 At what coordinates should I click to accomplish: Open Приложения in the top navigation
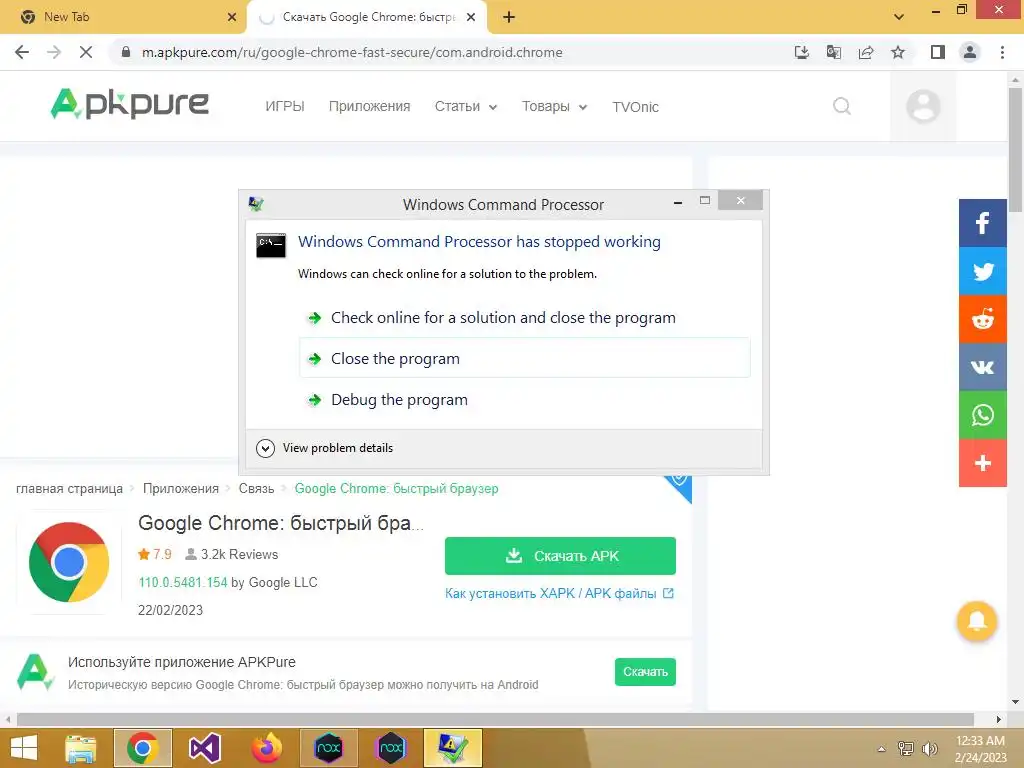tap(369, 106)
